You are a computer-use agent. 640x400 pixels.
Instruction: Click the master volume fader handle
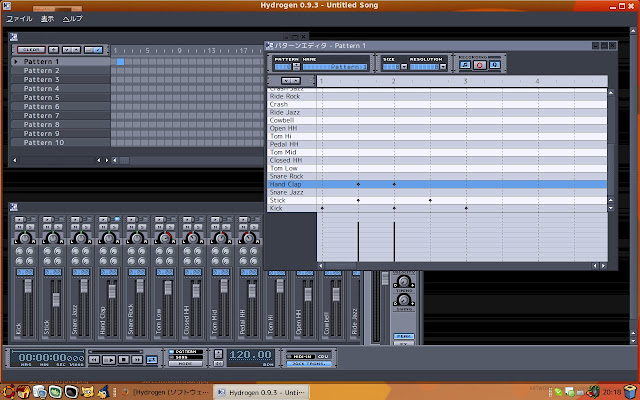385,278
